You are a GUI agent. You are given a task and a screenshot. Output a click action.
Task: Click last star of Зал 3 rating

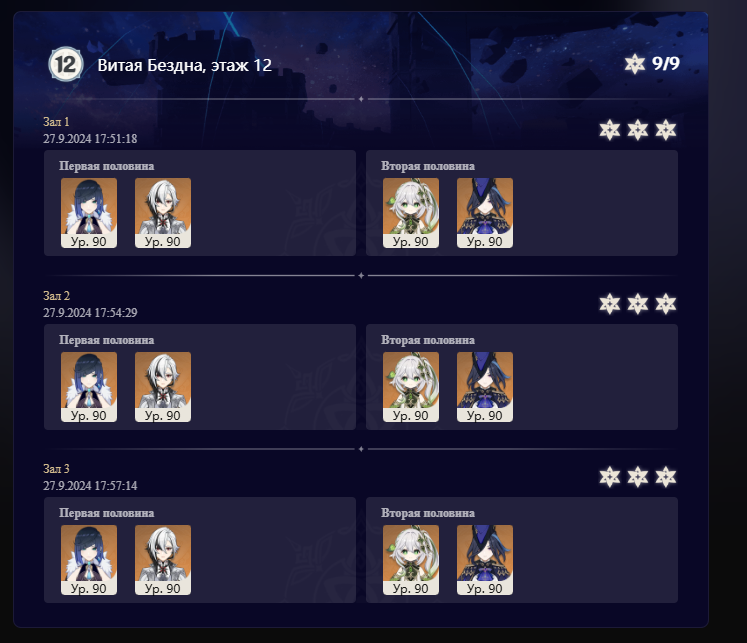point(666,477)
